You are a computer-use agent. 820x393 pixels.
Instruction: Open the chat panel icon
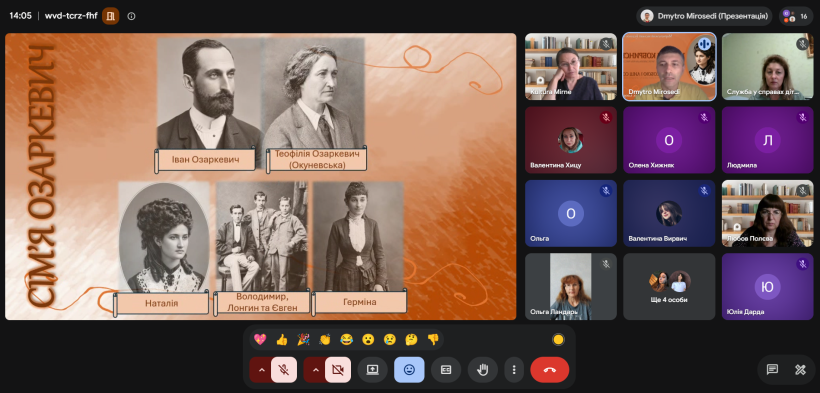(x=772, y=369)
